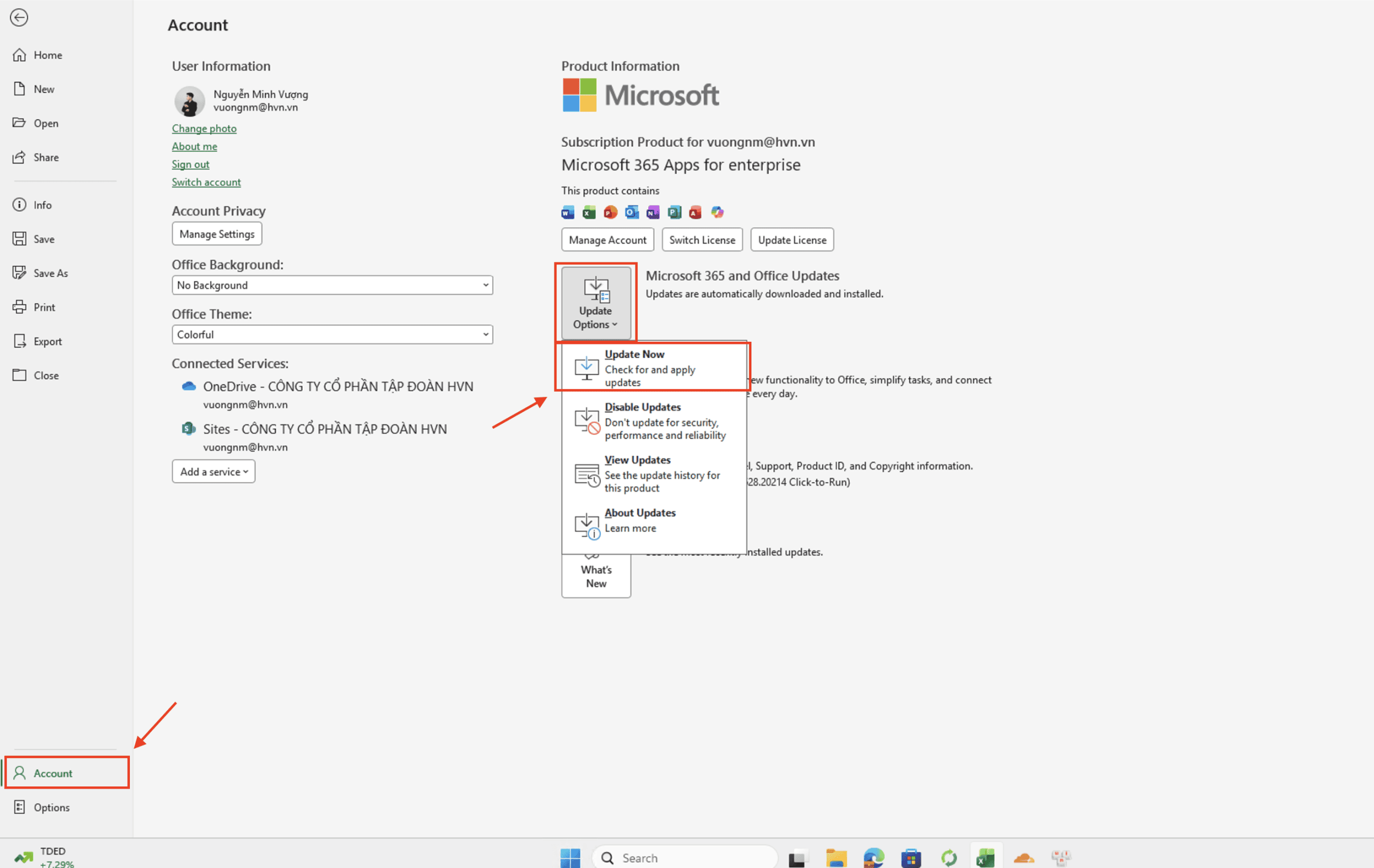Select Disable Updates from the menu

[654, 421]
